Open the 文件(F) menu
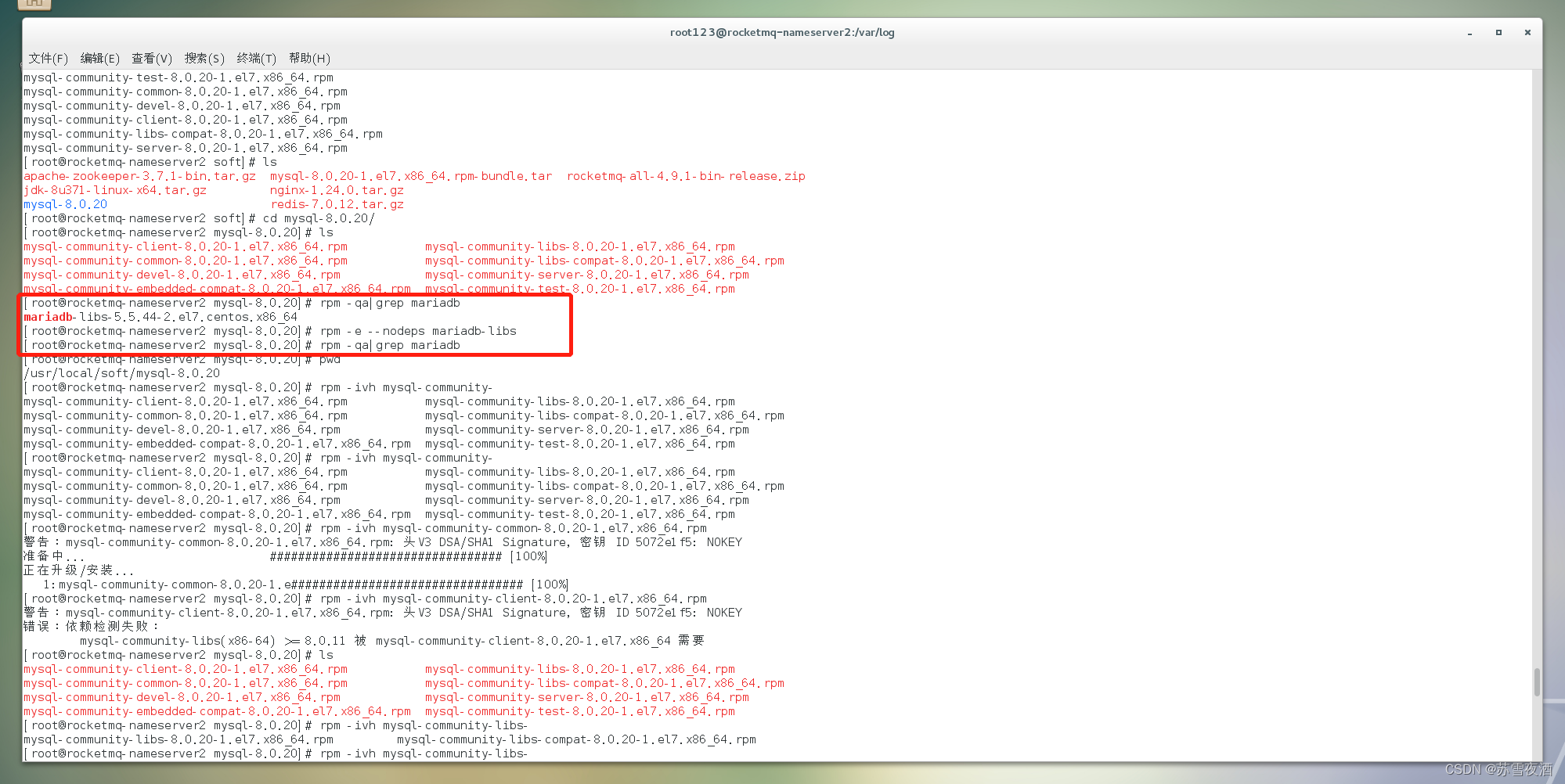The height and width of the screenshot is (784, 1565). 47,58
